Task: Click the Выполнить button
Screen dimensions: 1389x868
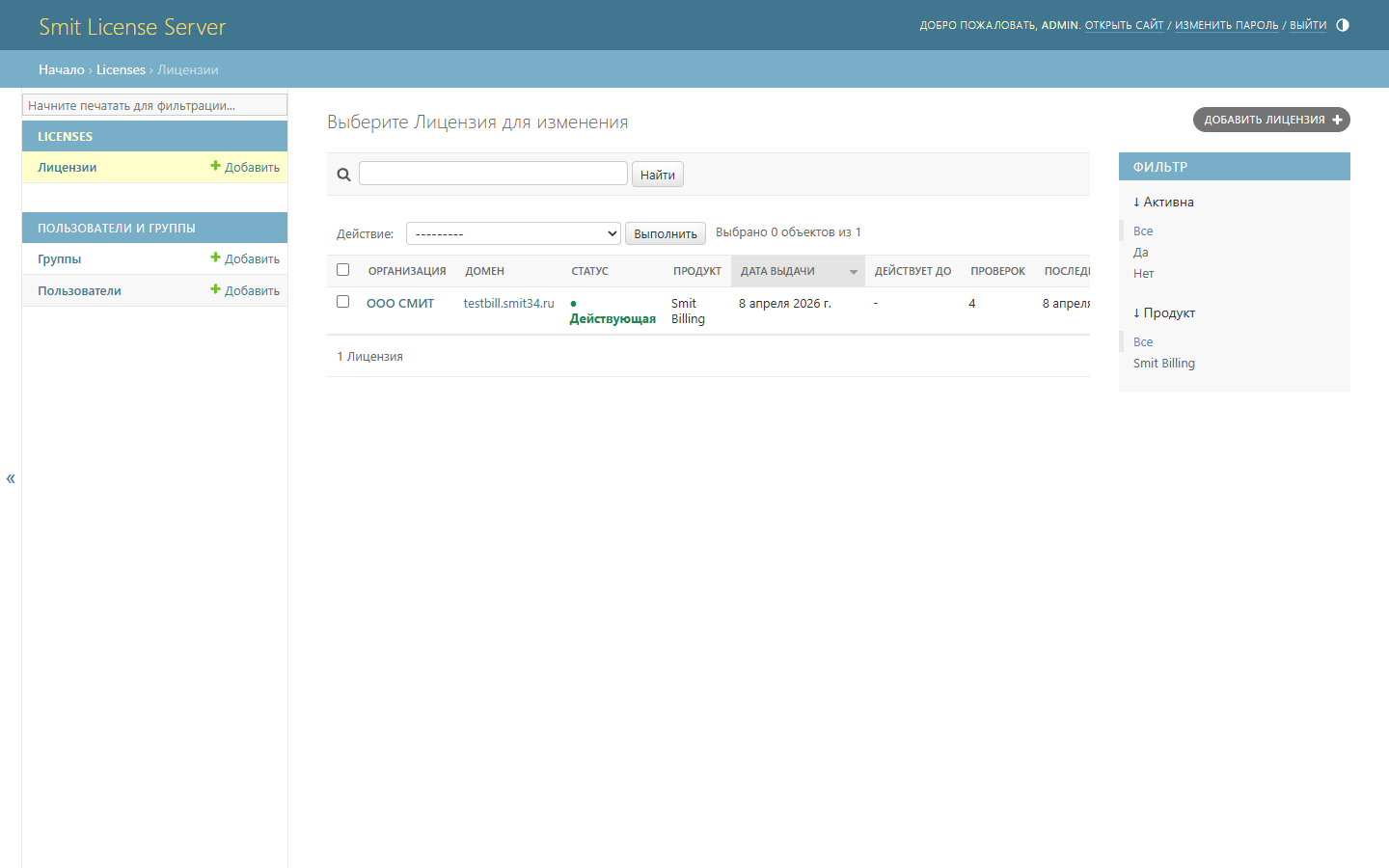Action: click(666, 233)
